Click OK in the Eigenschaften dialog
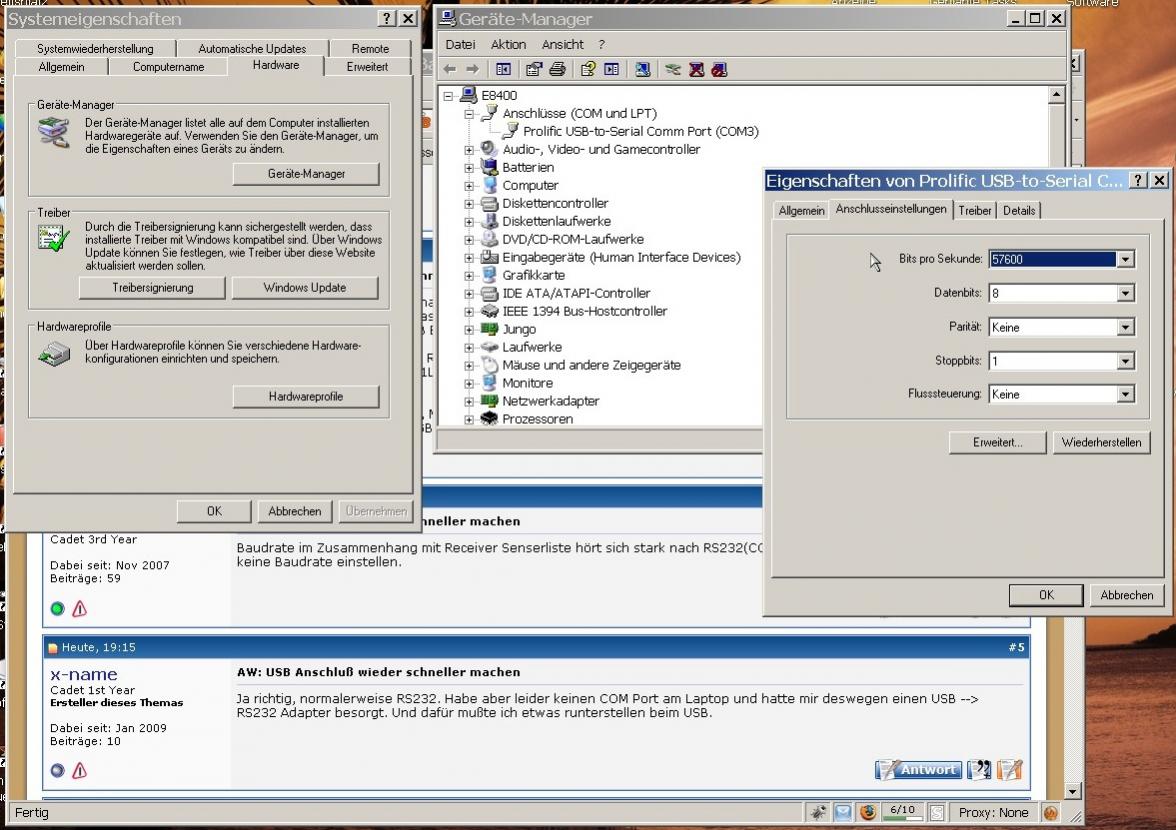Image resolution: width=1176 pixels, height=830 pixels. point(1046,595)
